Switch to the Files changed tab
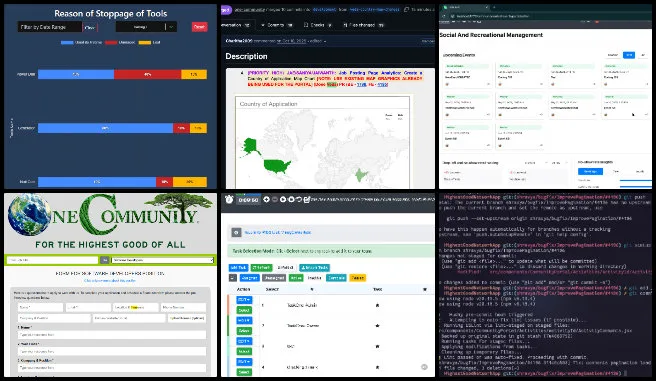This screenshot has height=381, width=656. coord(363,25)
